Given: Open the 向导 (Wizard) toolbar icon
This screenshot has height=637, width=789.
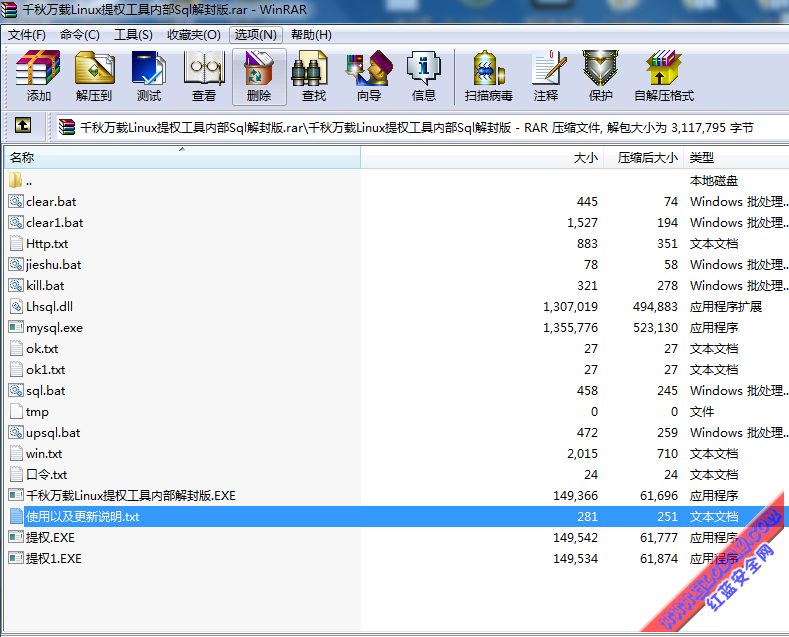Looking at the screenshot, I should click(369, 76).
